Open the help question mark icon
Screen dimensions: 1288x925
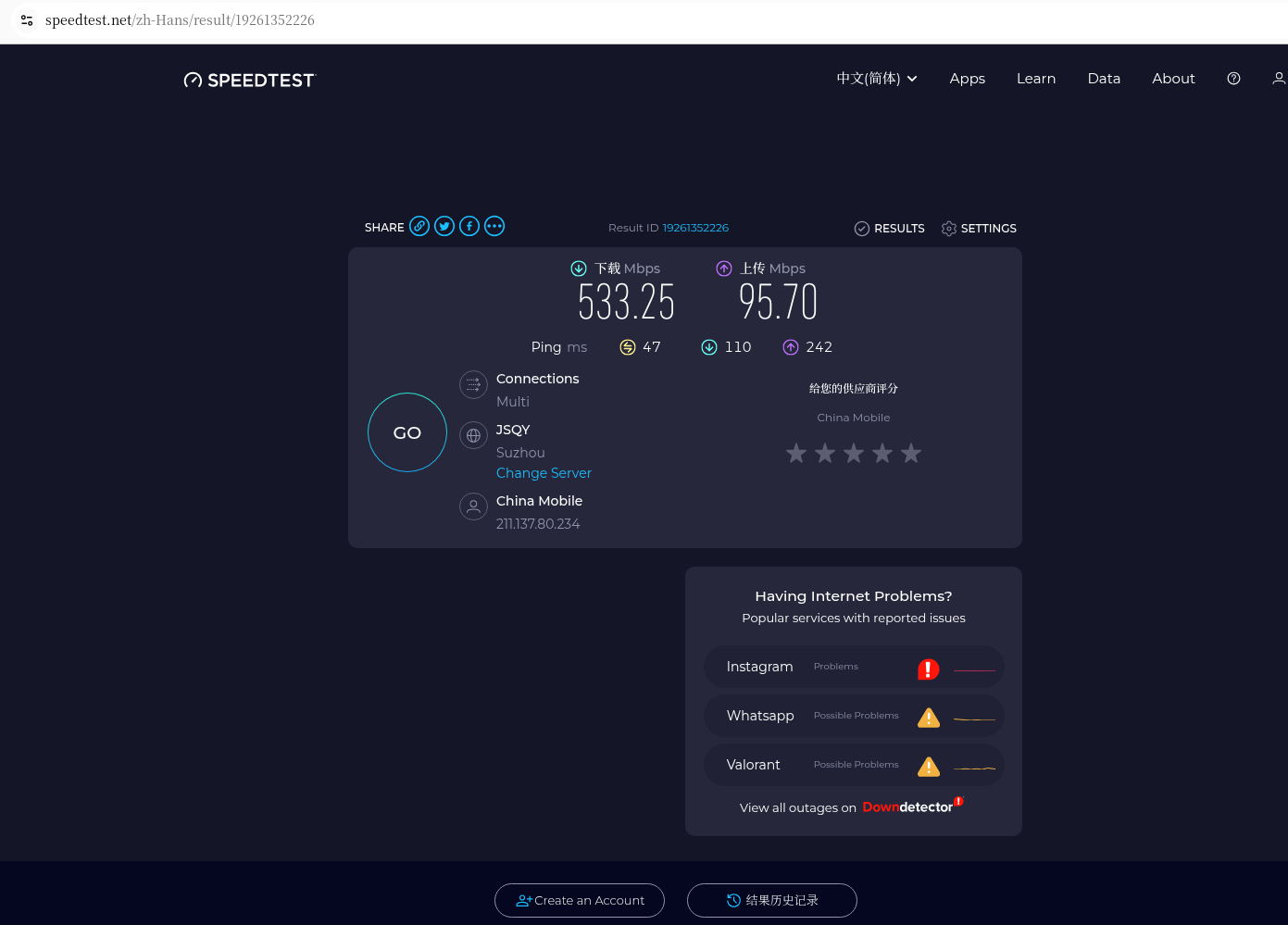click(x=1233, y=79)
